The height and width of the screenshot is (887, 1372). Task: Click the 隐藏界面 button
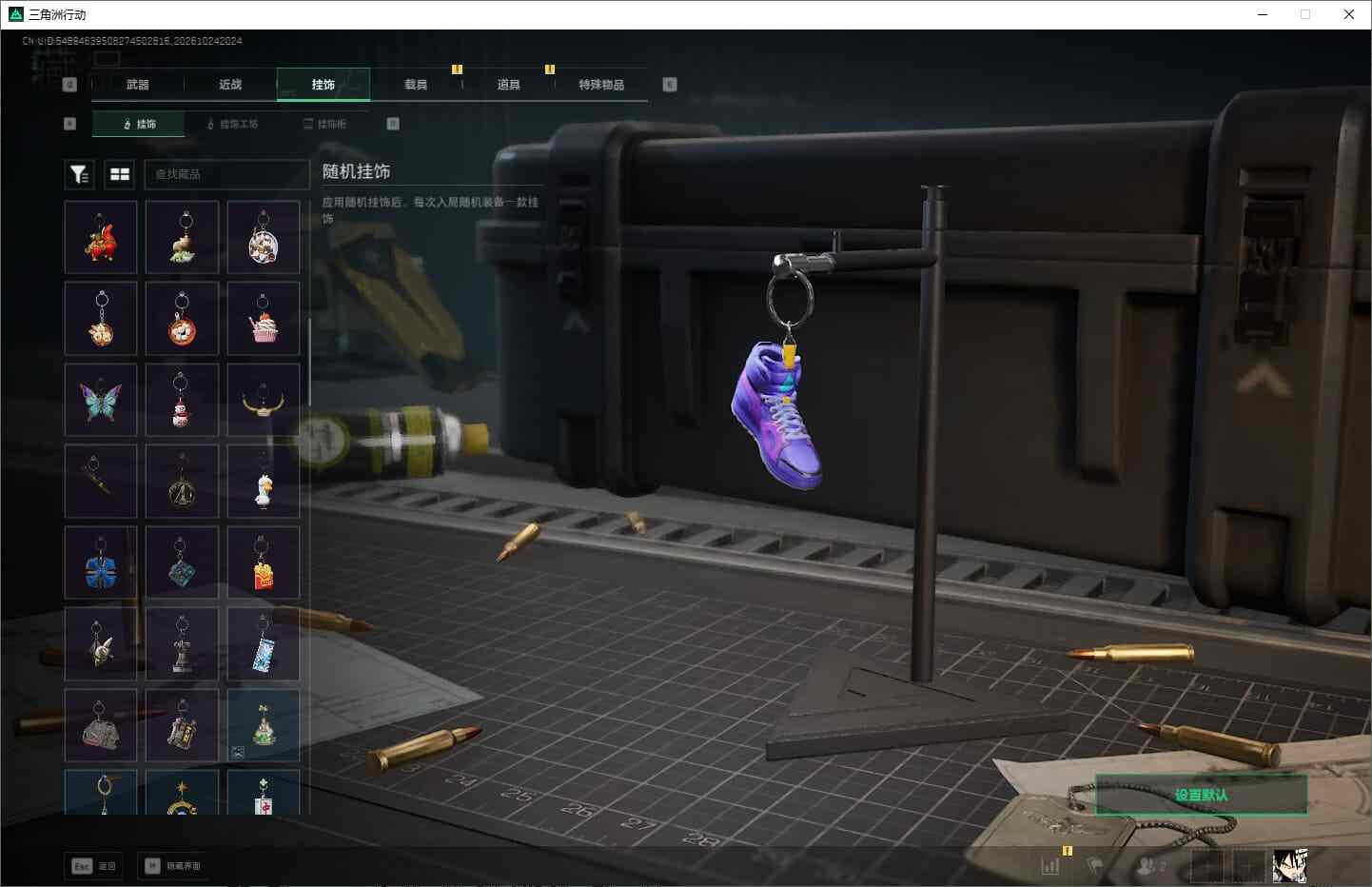point(175,866)
